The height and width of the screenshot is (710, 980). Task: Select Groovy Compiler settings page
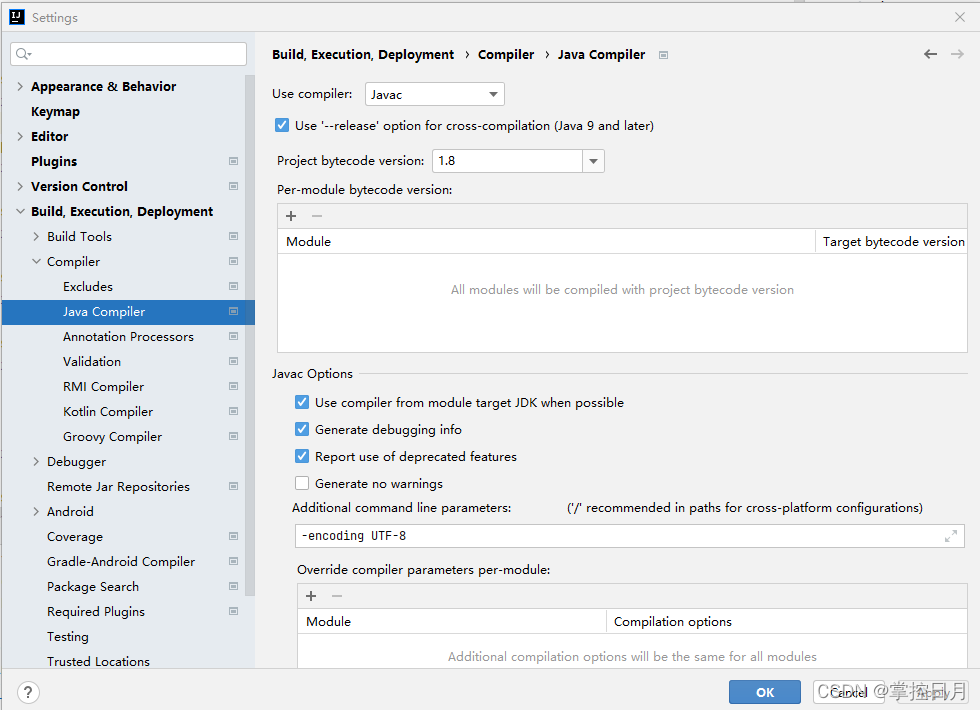tap(112, 437)
